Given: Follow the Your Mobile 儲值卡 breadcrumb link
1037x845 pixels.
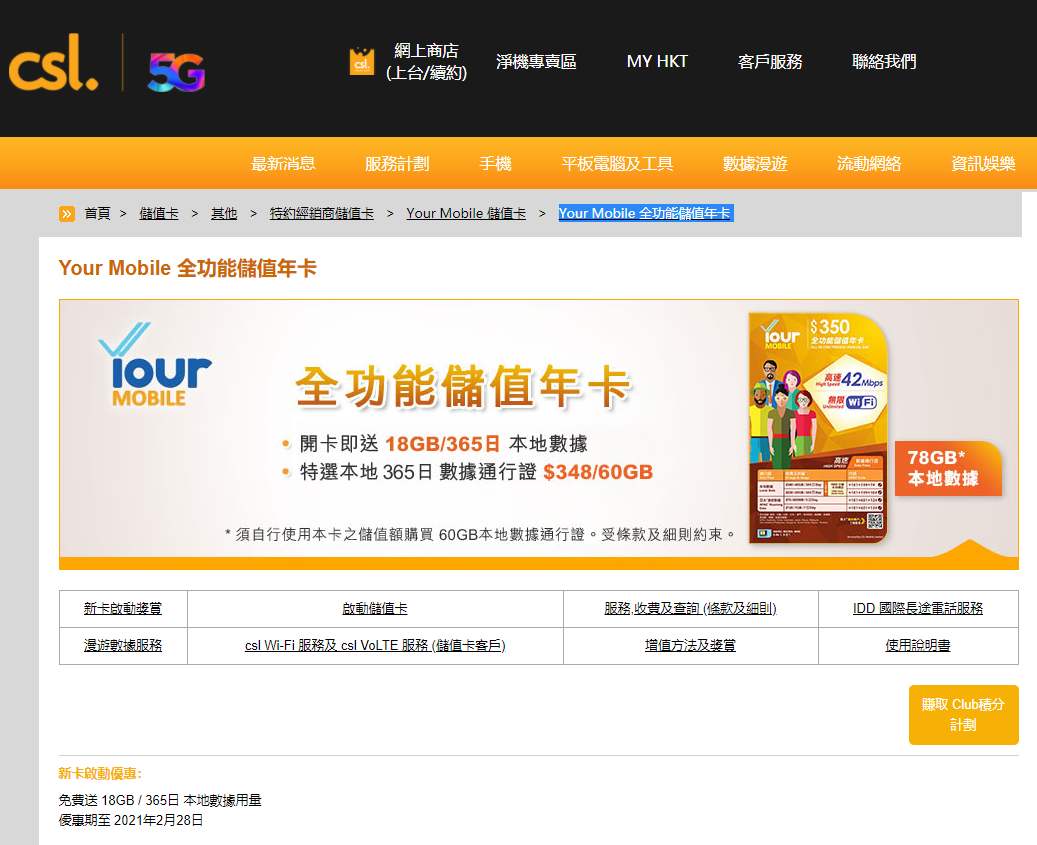Looking at the screenshot, I should point(466,214).
